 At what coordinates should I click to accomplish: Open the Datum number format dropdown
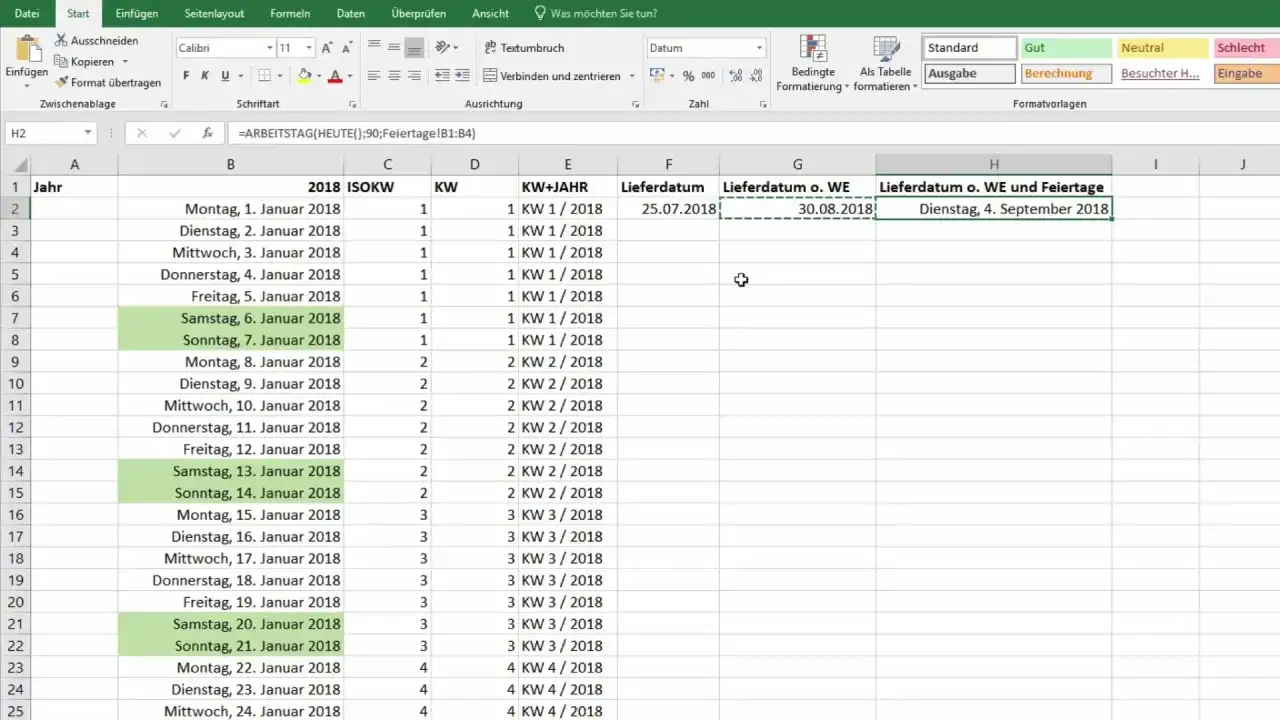[759, 48]
